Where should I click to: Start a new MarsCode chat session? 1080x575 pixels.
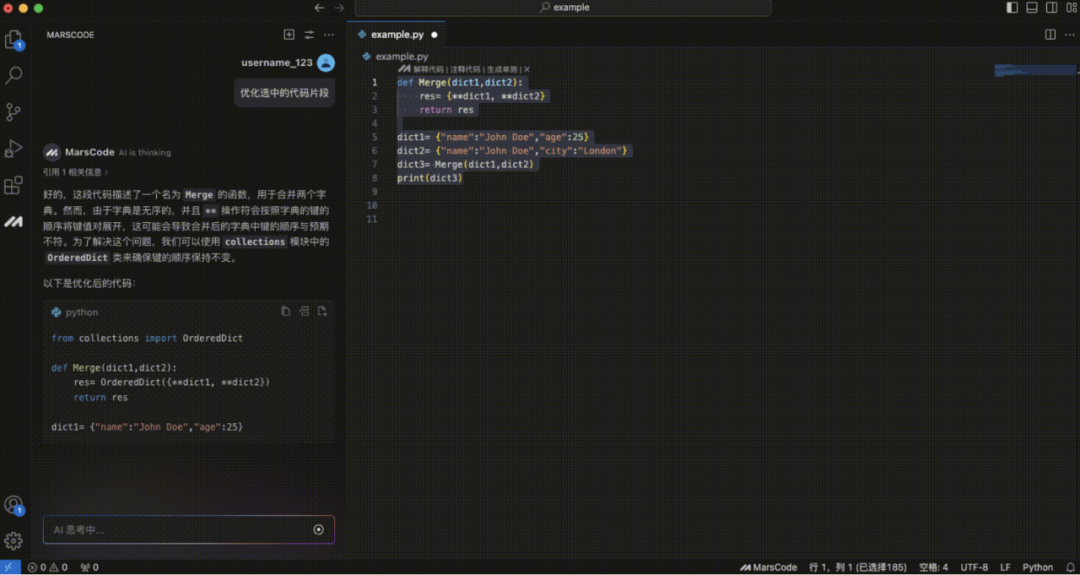click(x=289, y=34)
